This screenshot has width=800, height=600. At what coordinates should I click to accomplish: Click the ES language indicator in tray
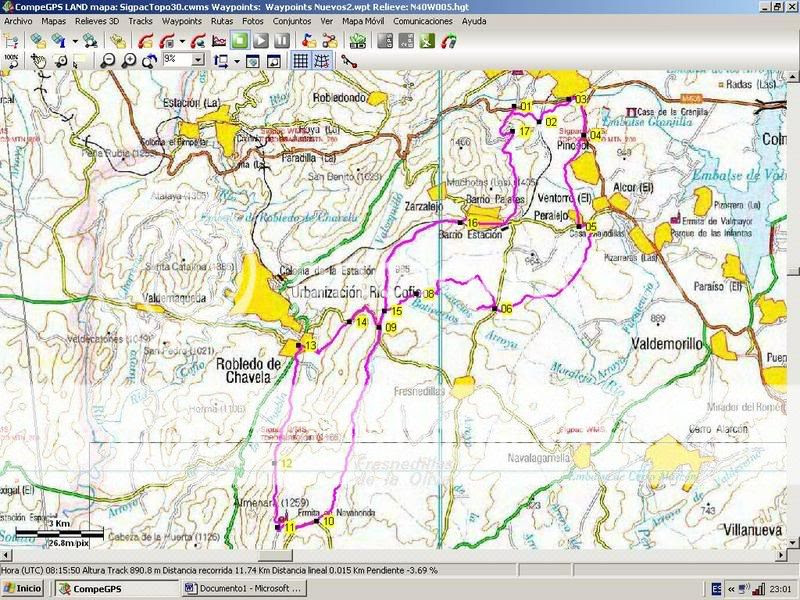pos(716,589)
